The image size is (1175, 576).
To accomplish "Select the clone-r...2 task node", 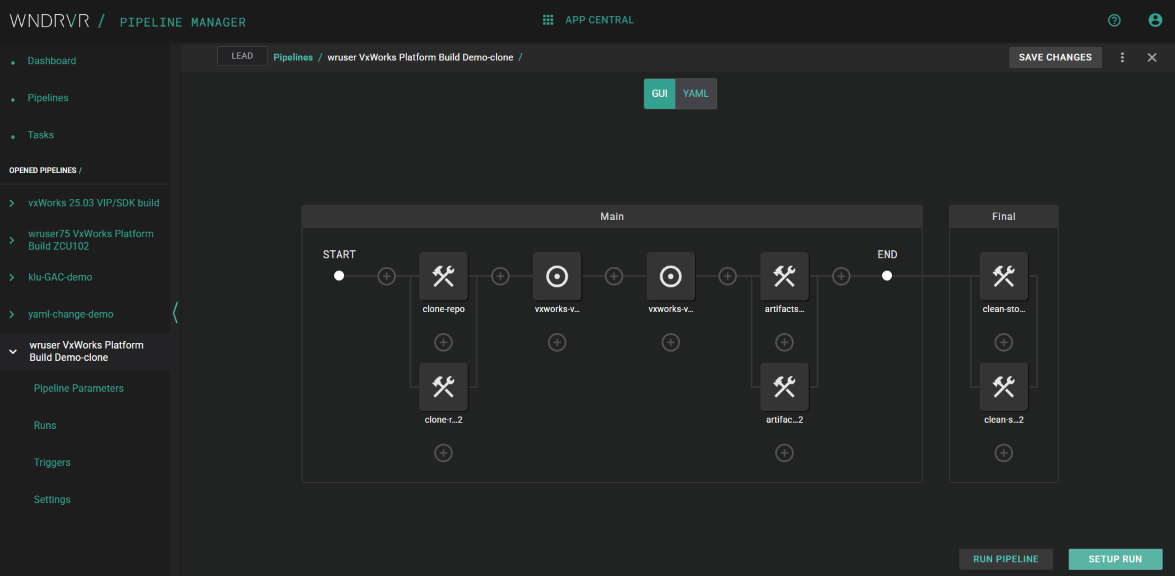I will click(443, 388).
